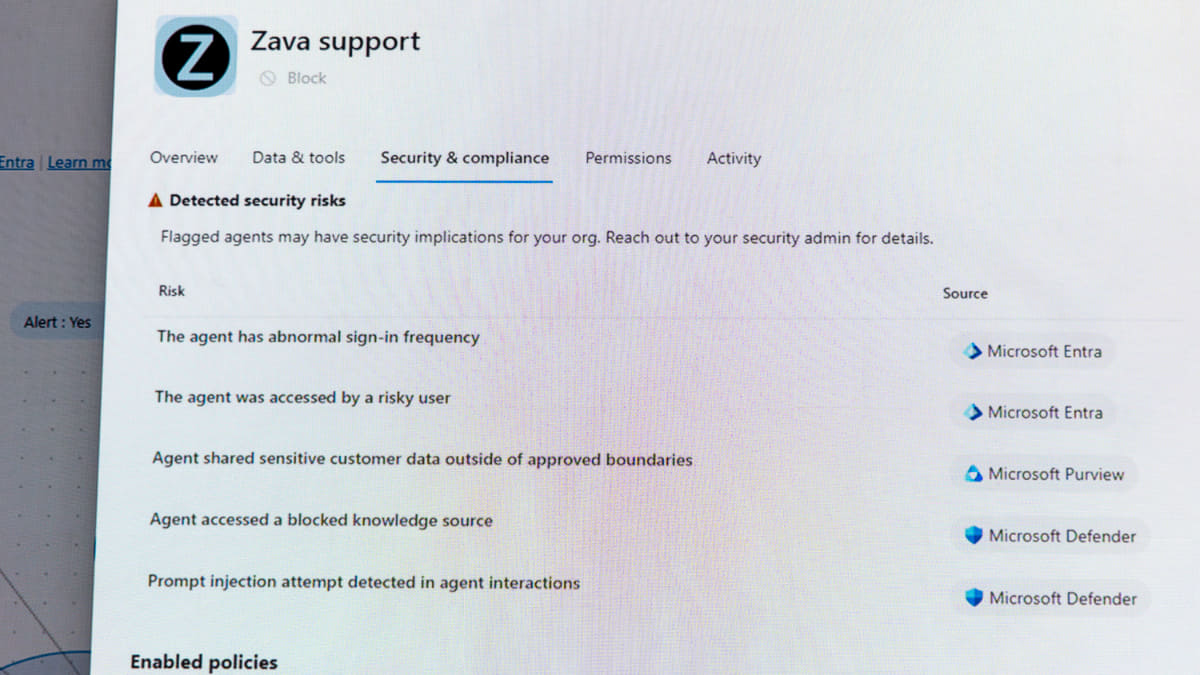Select the Security & compliance tab
This screenshot has width=1200, height=675.
point(465,158)
